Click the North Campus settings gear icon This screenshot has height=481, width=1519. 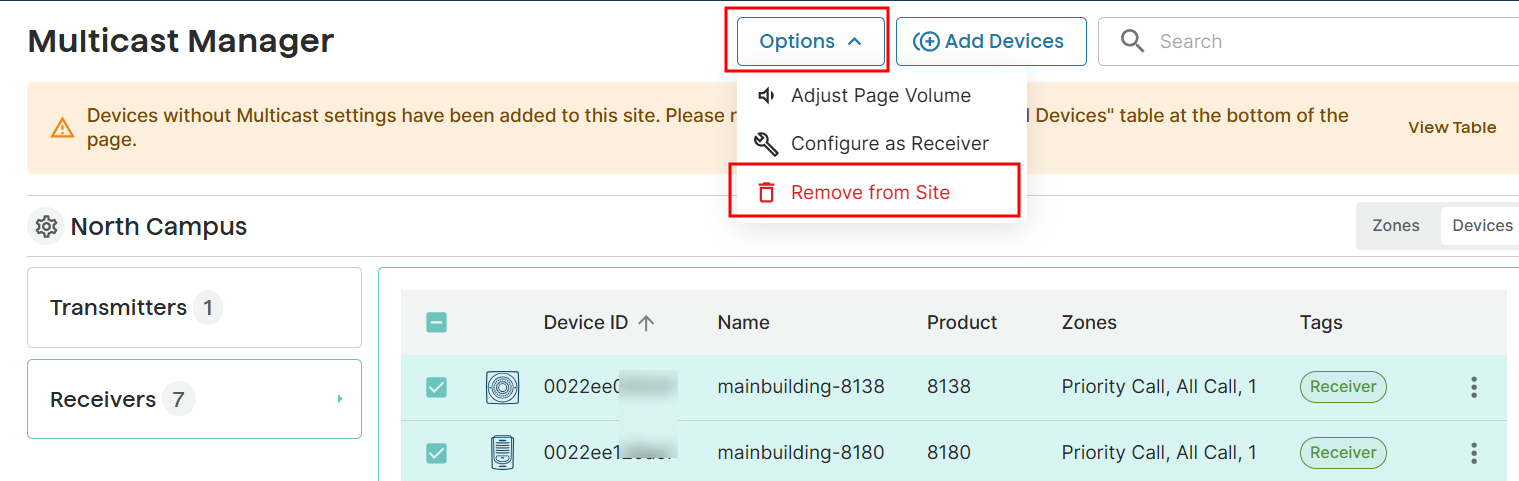point(45,227)
